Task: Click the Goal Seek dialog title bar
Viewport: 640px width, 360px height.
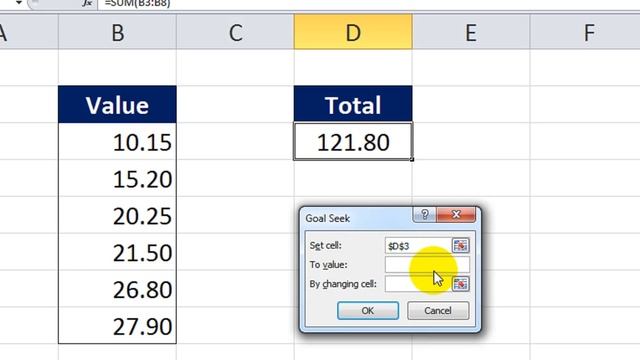Action: 357,218
